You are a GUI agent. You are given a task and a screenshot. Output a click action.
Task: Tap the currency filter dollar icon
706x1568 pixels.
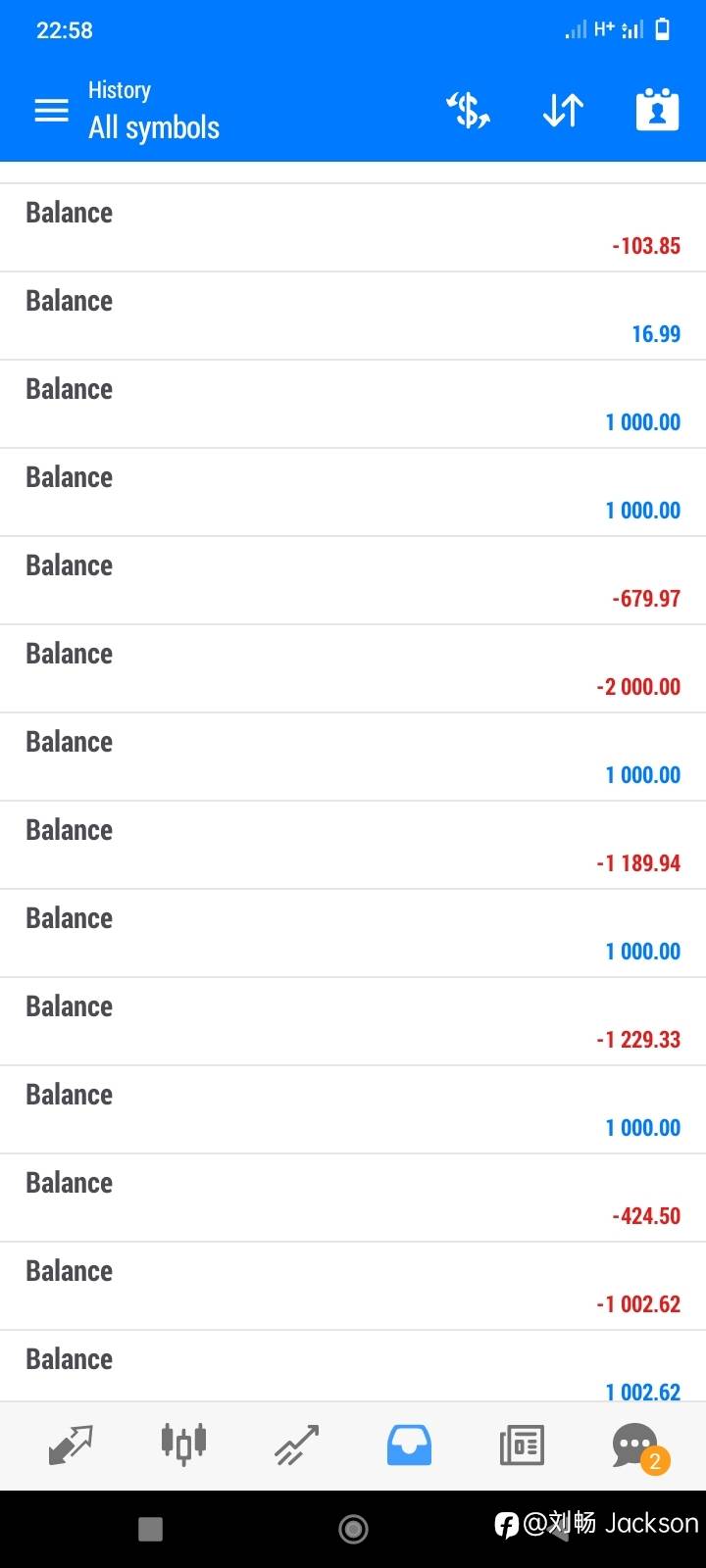469,110
